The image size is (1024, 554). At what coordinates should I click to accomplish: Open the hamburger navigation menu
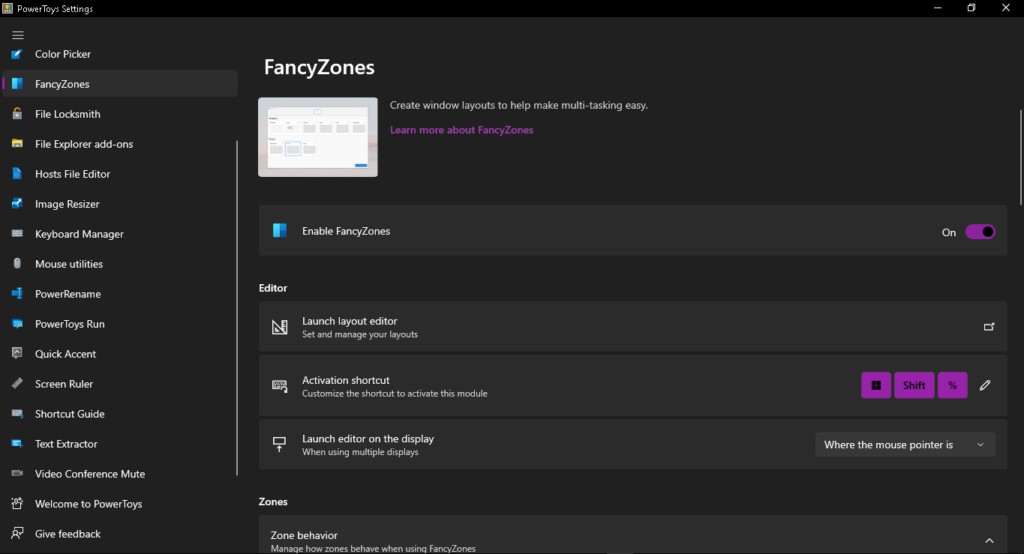18,35
